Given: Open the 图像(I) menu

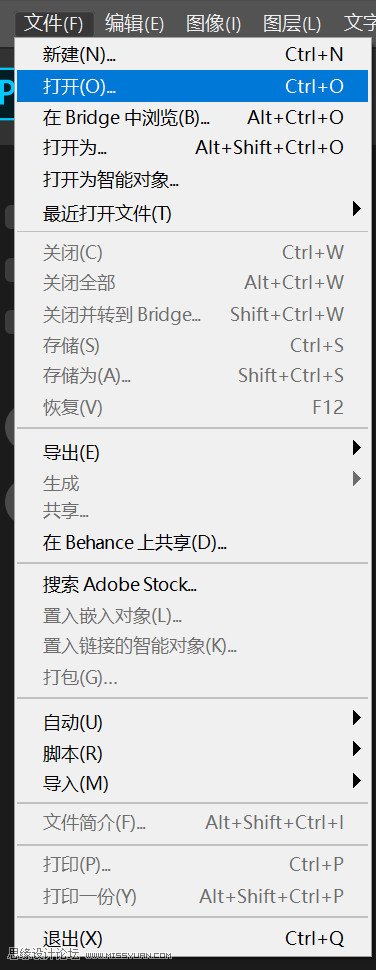Looking at the screenshot, I should tap(213, 24).
